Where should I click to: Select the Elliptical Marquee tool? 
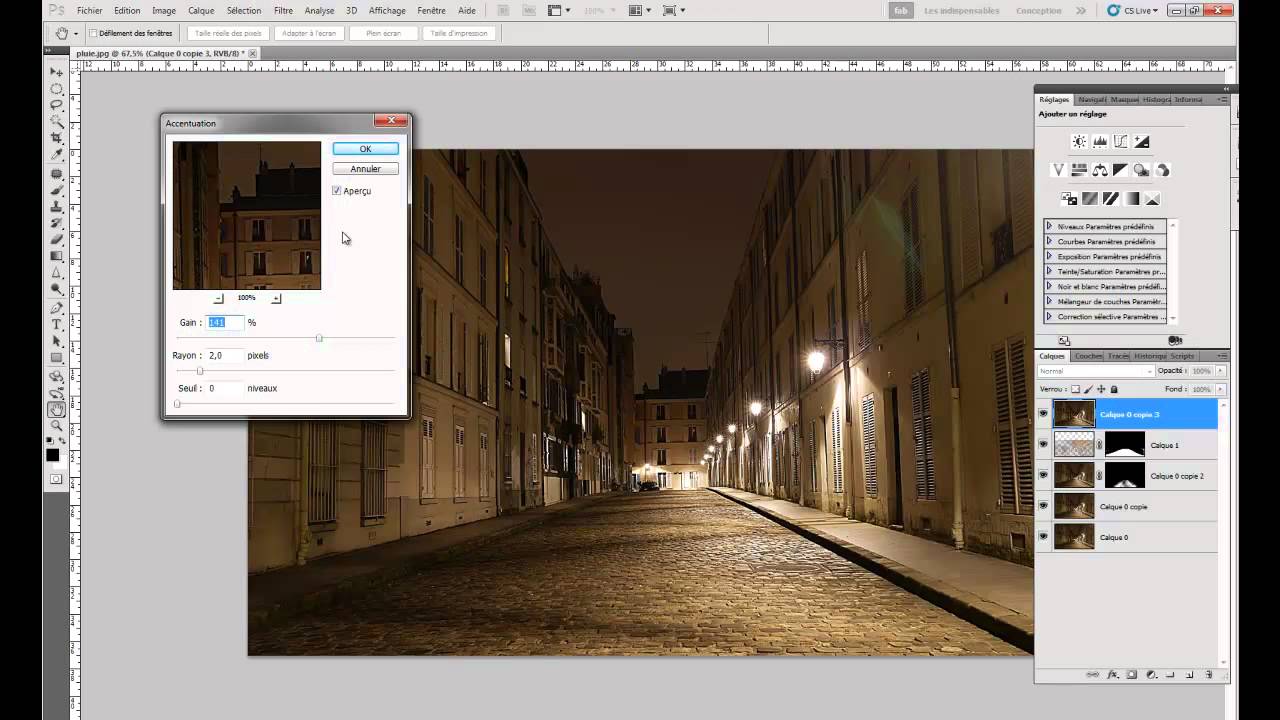pyautogui.click(x=56, y=88)
